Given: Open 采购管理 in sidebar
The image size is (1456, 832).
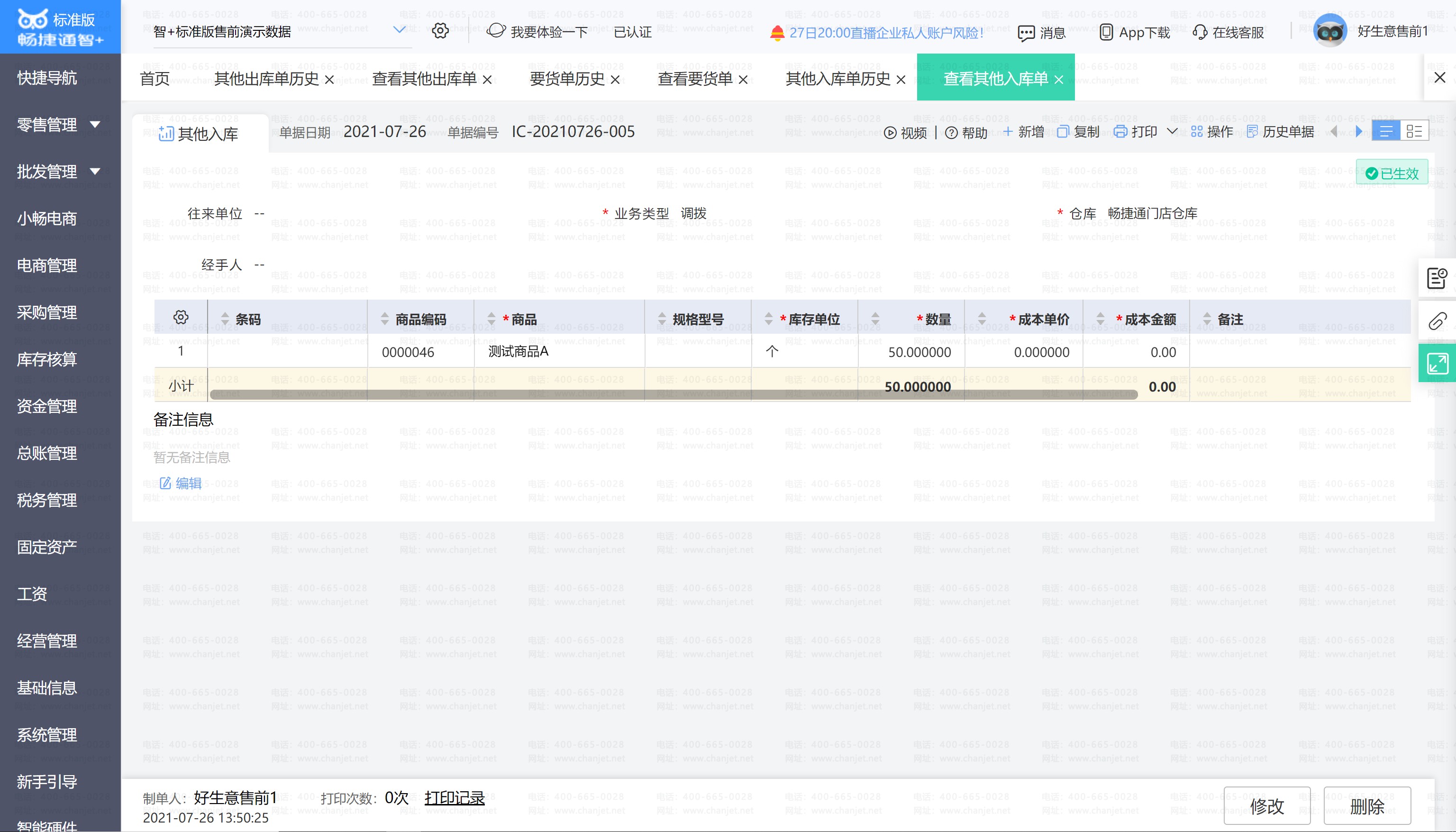Looking at the screenshot, I should 47,312.
